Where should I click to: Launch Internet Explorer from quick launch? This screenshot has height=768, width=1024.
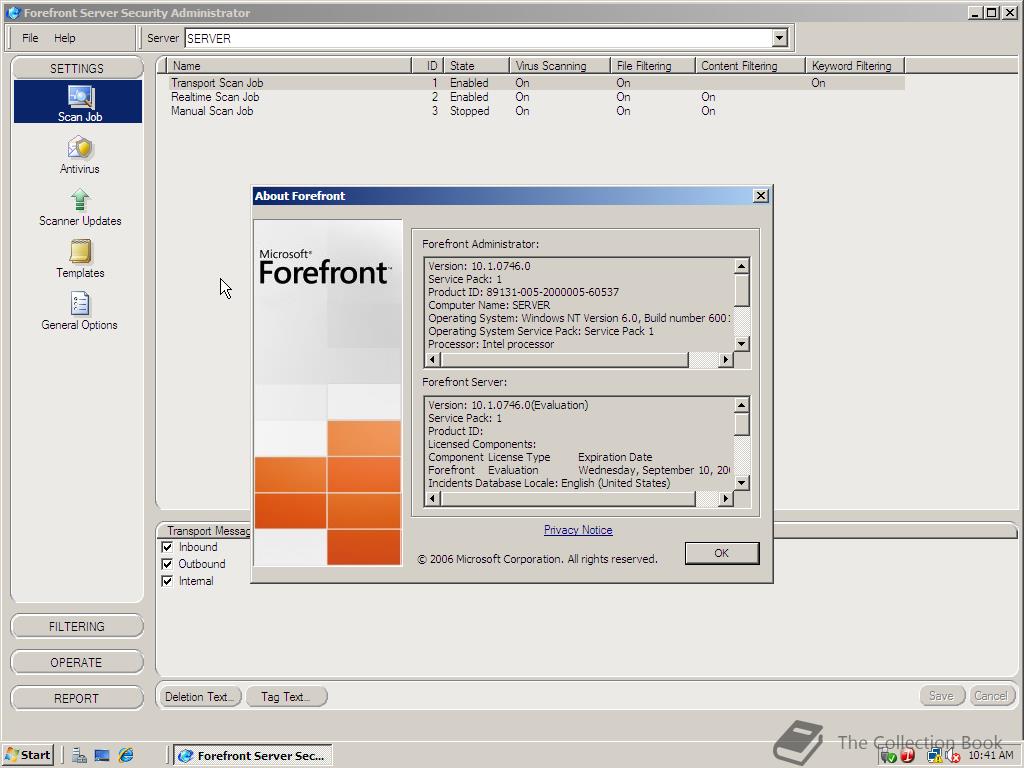125,756
